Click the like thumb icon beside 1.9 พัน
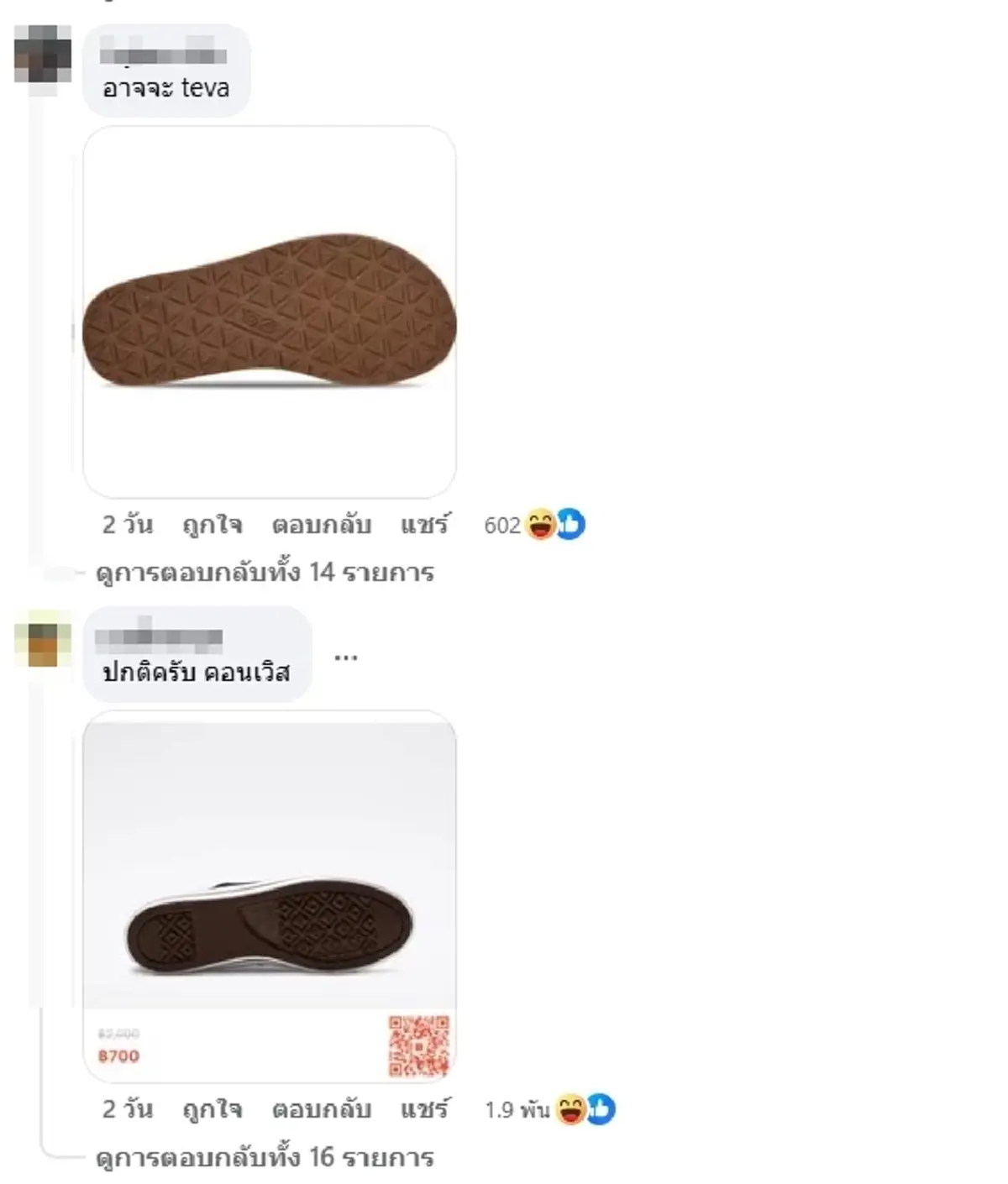This screenshot has width=1008, height=1184. pos(601,1109)
